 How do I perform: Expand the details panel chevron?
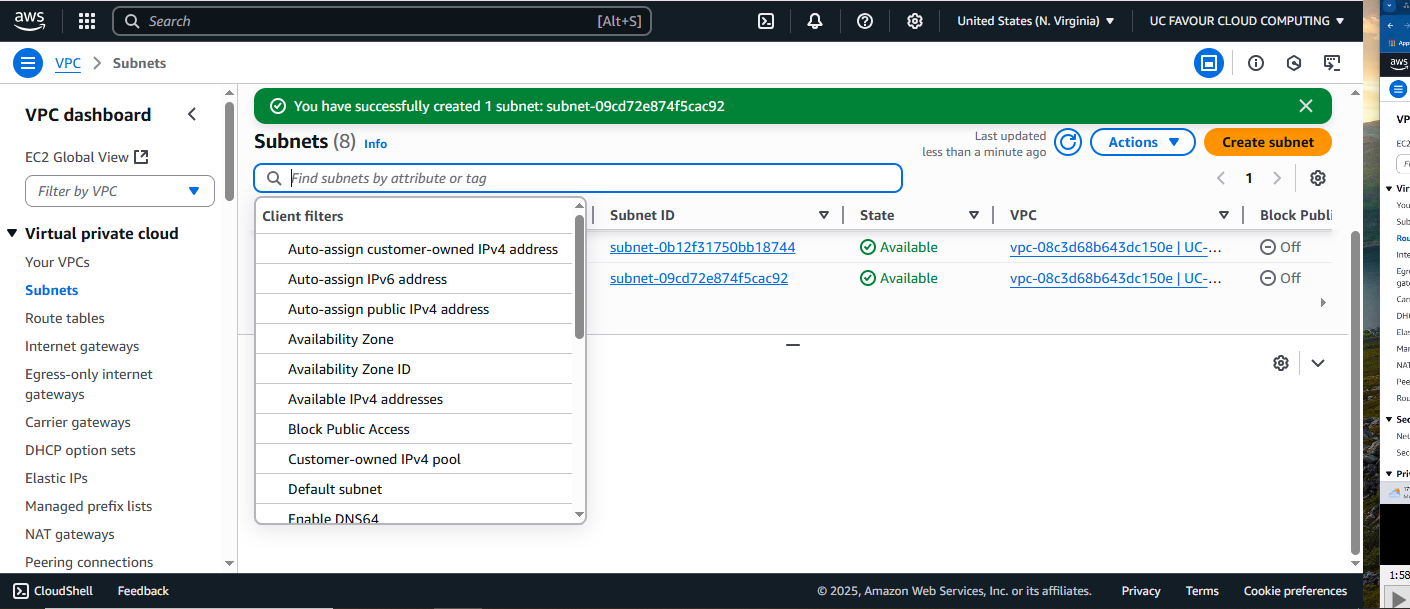click(x=1318, y=363)
